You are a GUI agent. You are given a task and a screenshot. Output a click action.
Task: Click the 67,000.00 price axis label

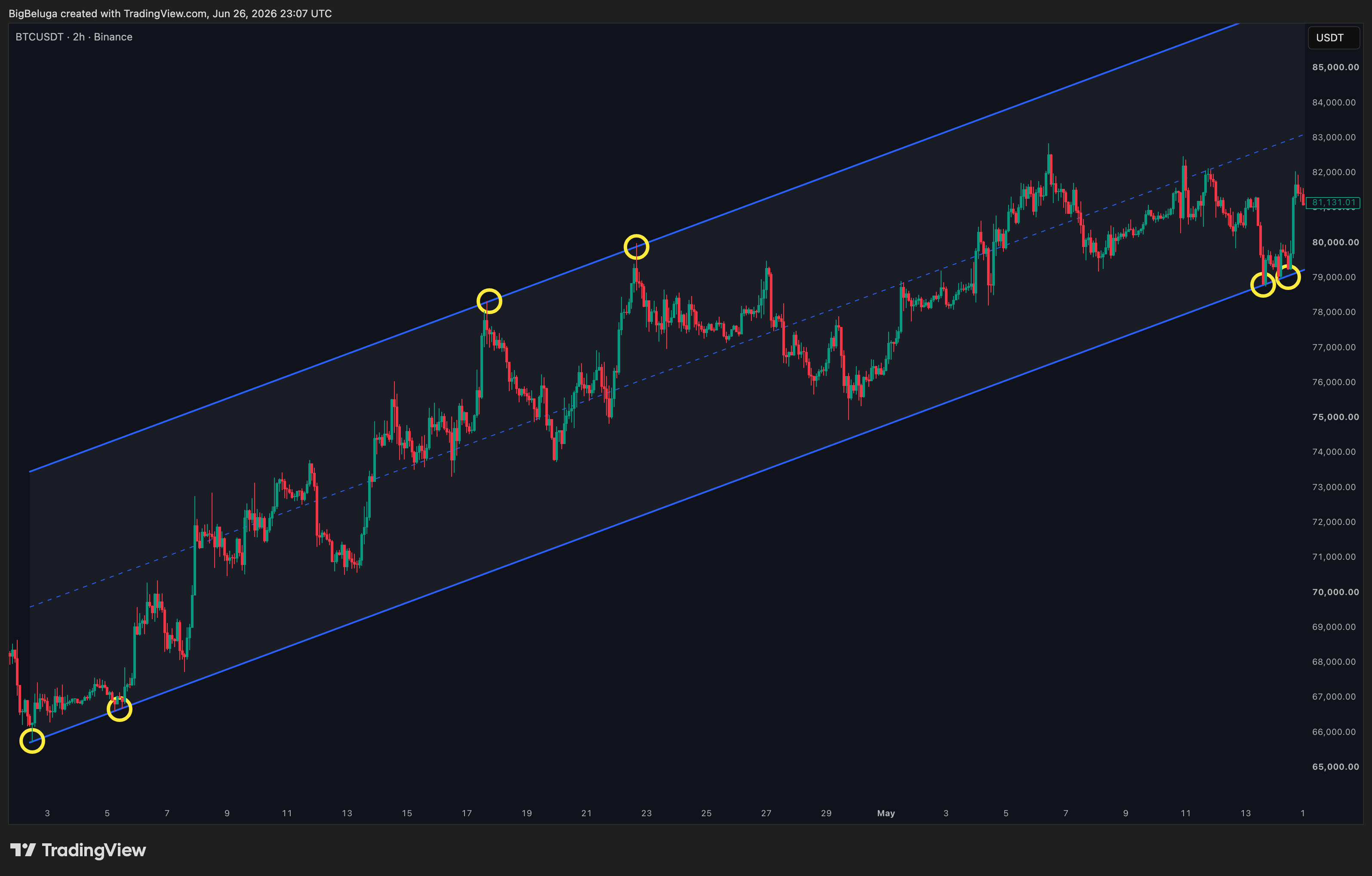point(1334,697)
